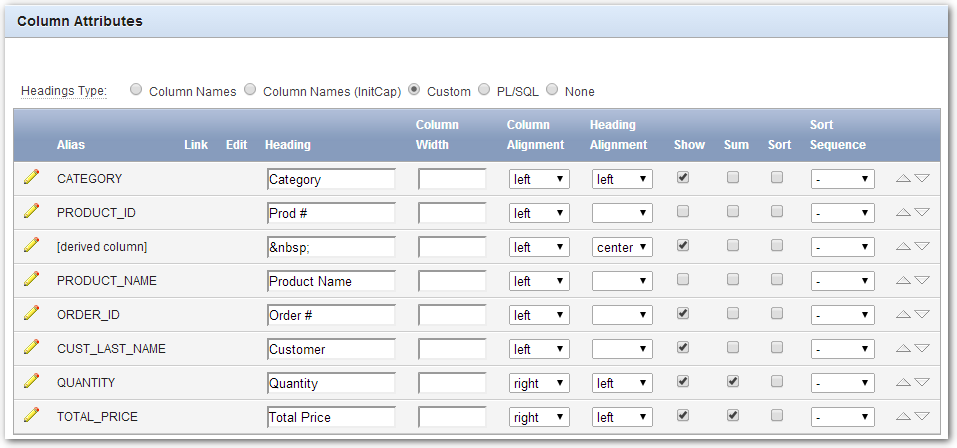Click the pencil icon for TOTAL_PRICE

coord(31,415)
